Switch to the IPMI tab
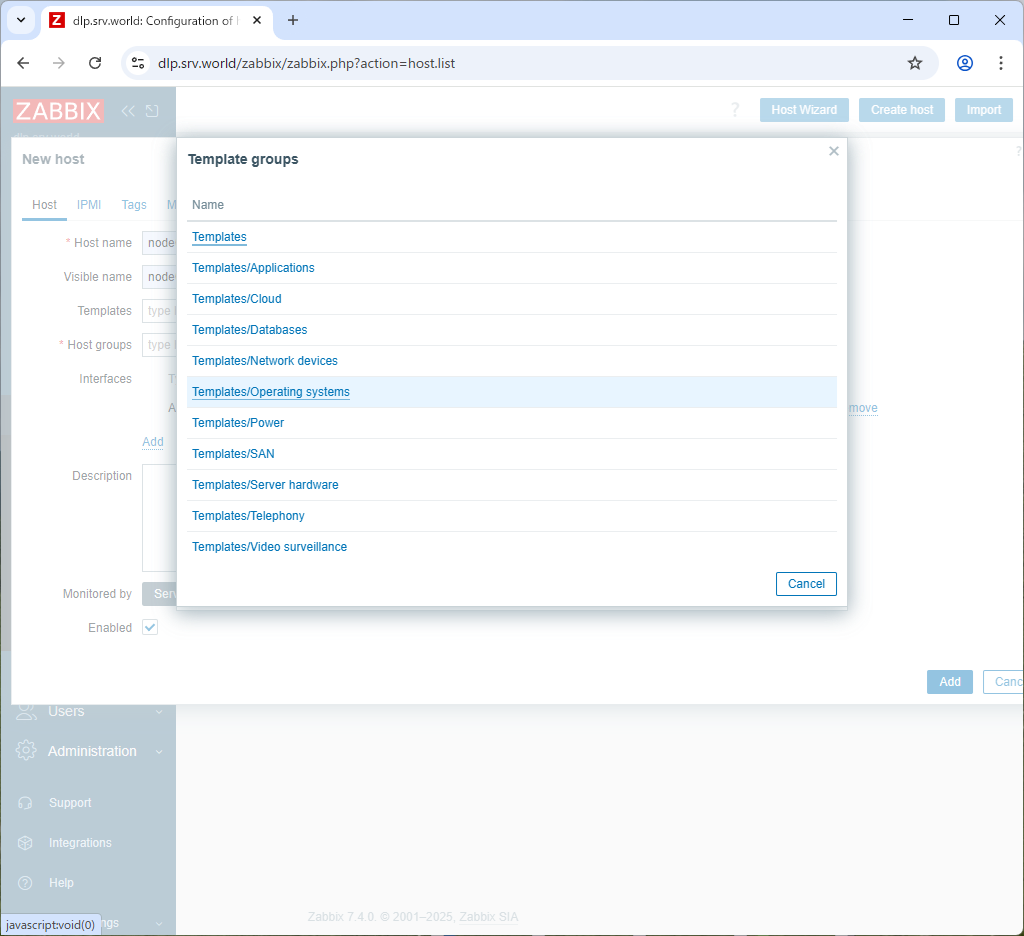The width and height of the screenshot is (1024, 936). pyautogui.click(x=88, y=205)
